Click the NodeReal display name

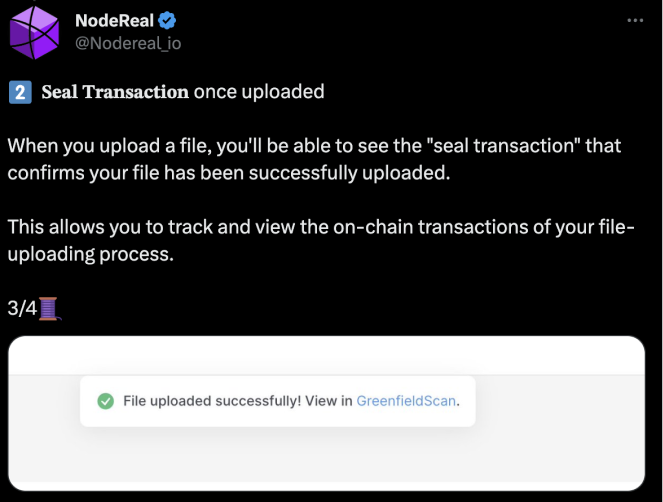[115, 21]
